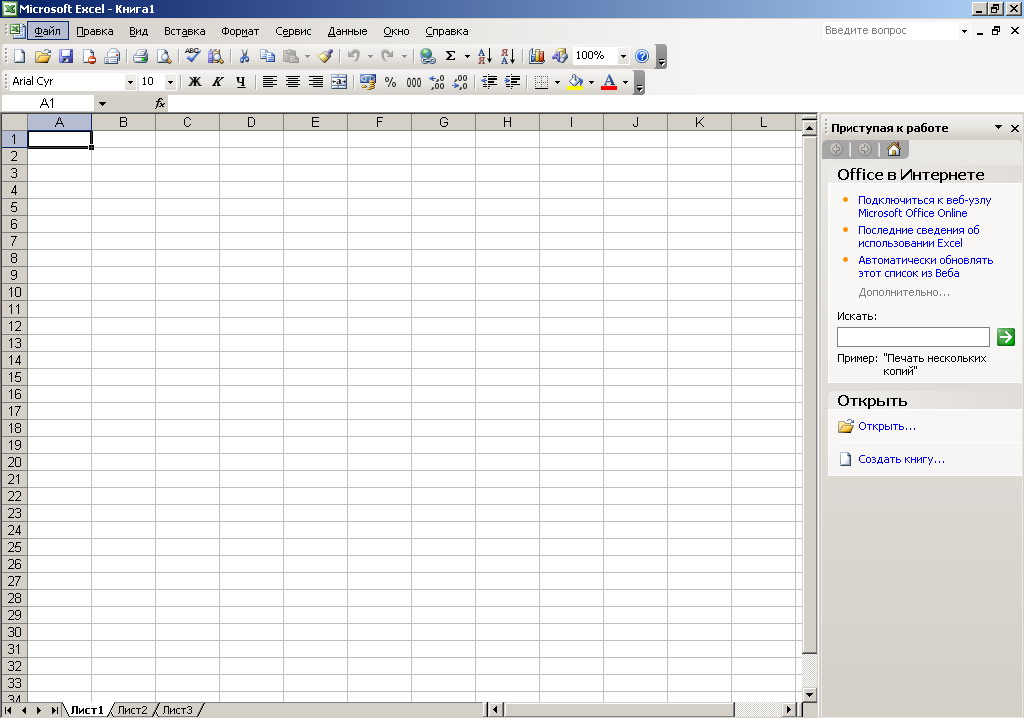Image resolution: width=1024 pixels, height=718 pixels.
Task: Sort ascending with the A-Z icon
Action: pyautogui.click(x=484, y=56)
